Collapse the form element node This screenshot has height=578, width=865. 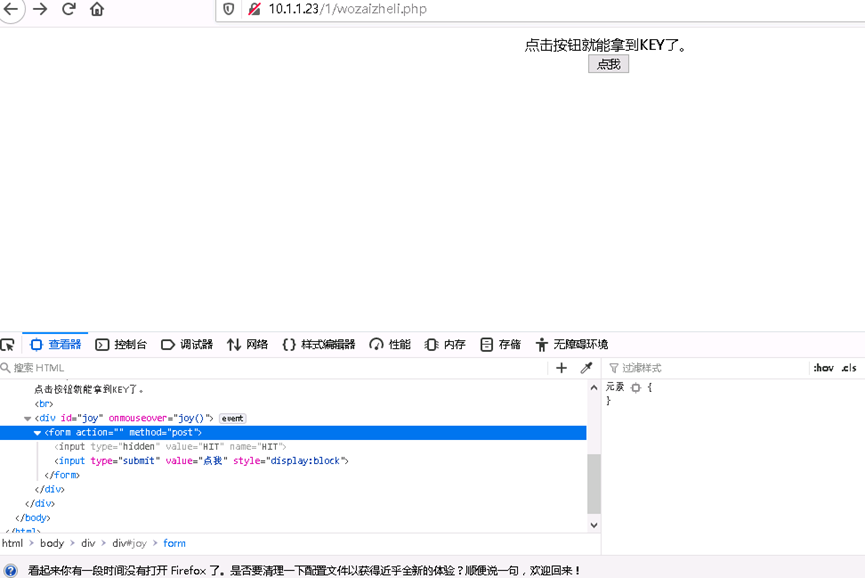35,432
